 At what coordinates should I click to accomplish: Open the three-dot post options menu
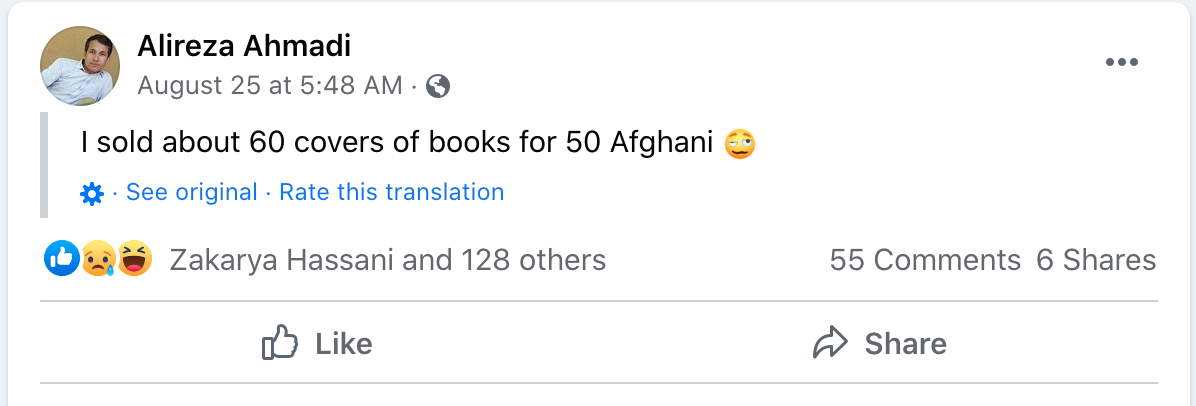[x=1122, y=63]
